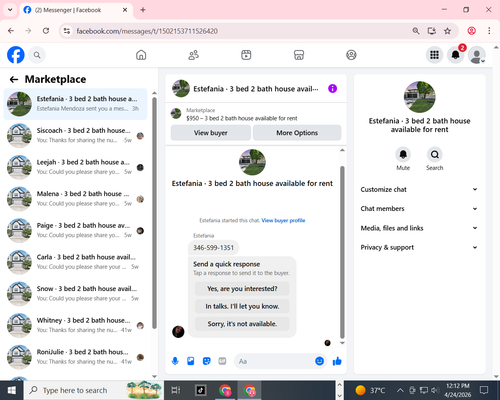Open the tab search dropdown arrow

(10, 10)
